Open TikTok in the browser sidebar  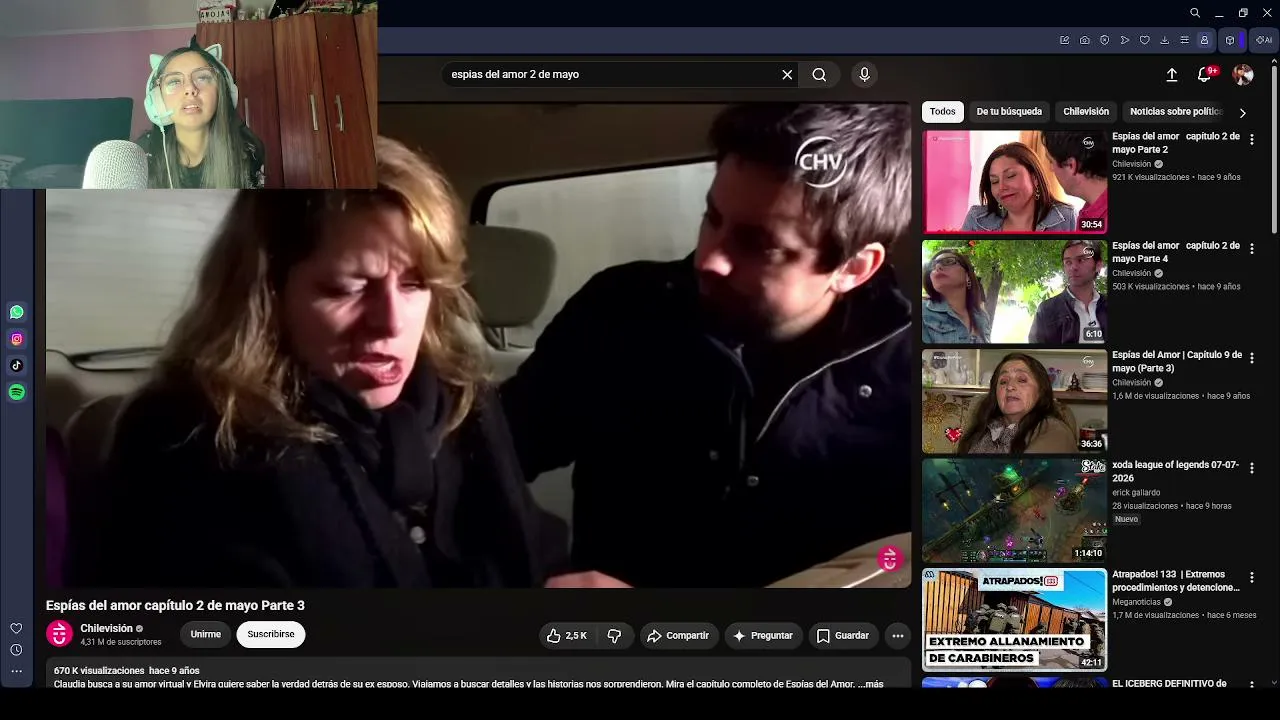click(x=17, y=366)
